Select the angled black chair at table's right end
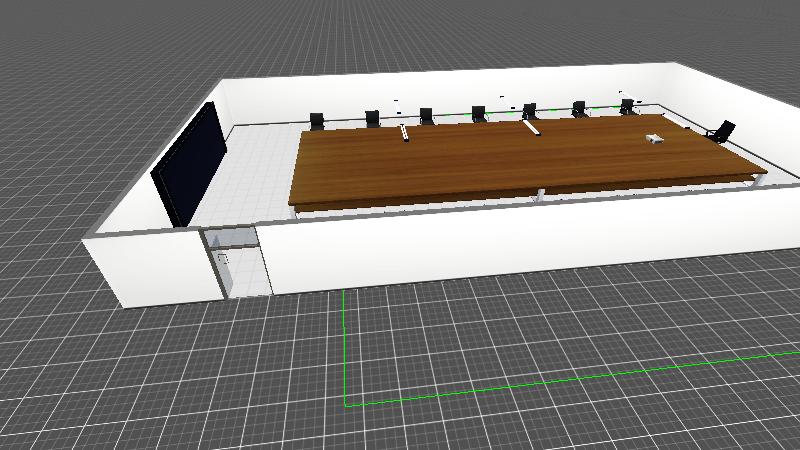 coord(721,131)
